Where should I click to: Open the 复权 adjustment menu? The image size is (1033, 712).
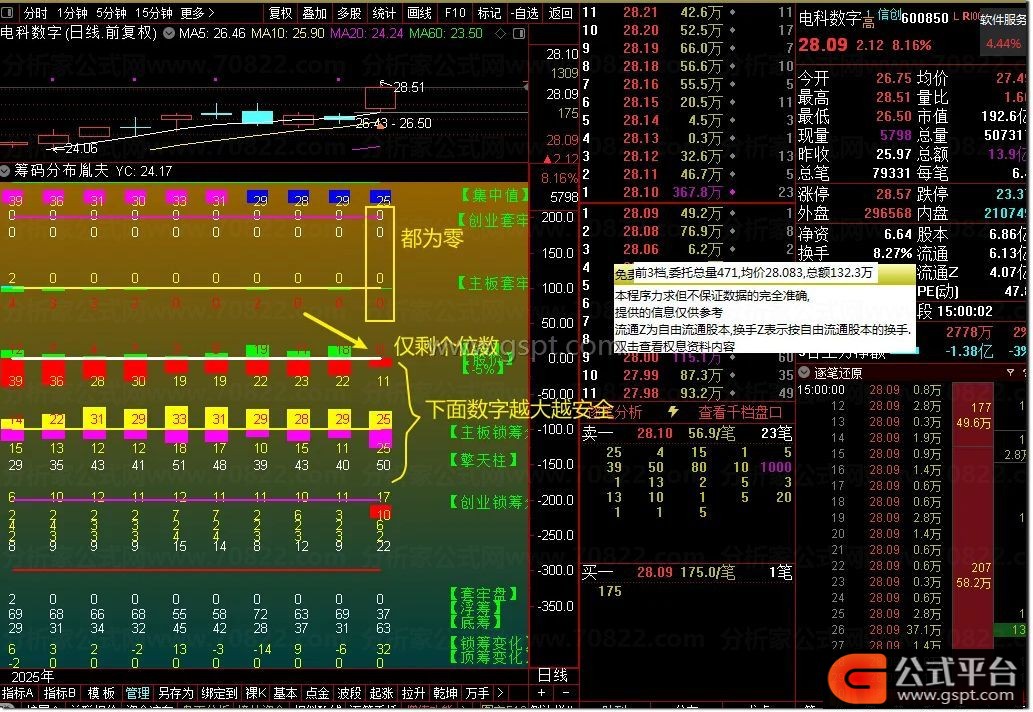280,13
